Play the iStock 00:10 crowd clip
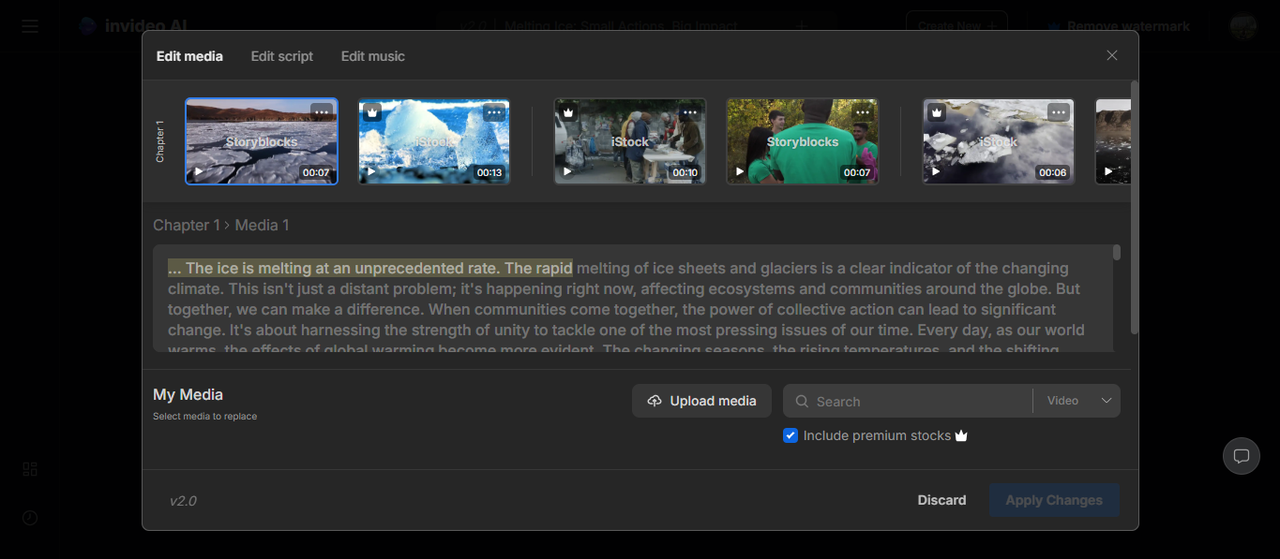This screenshot has width=1280, height=559. 568,172
